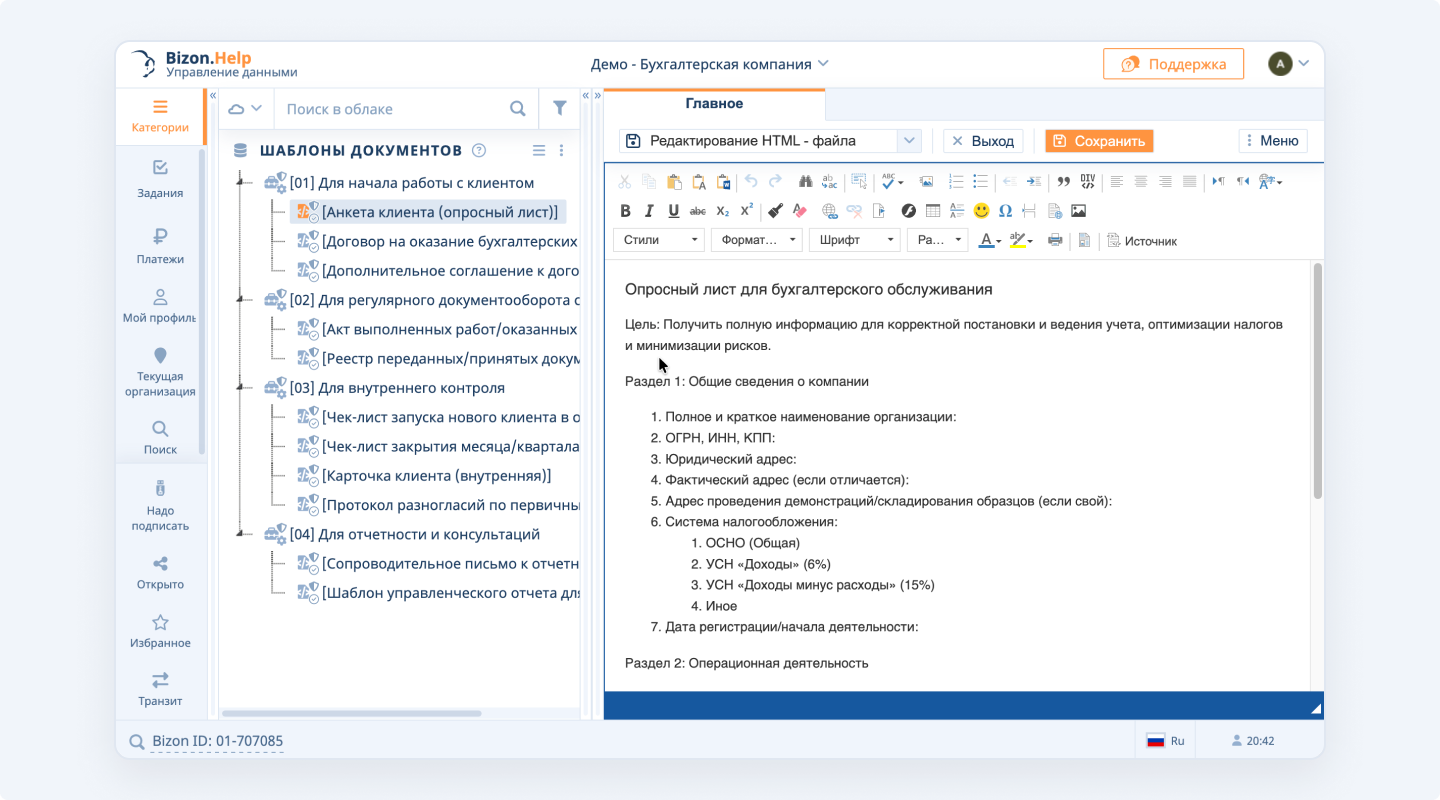Viewport: 1440px width, 800px height.
Task: Open the Меню in the editor header
Action: (x=1272, y=140)
